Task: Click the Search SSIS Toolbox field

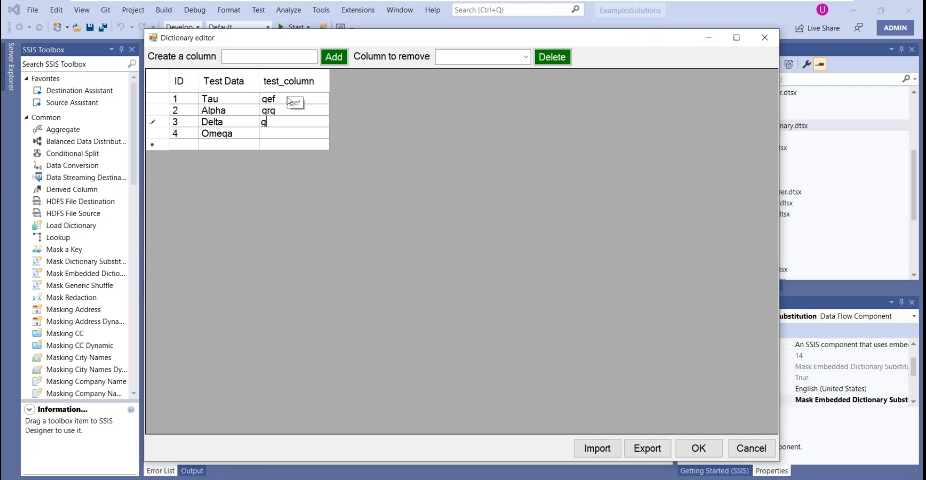Action: (74, 64)
